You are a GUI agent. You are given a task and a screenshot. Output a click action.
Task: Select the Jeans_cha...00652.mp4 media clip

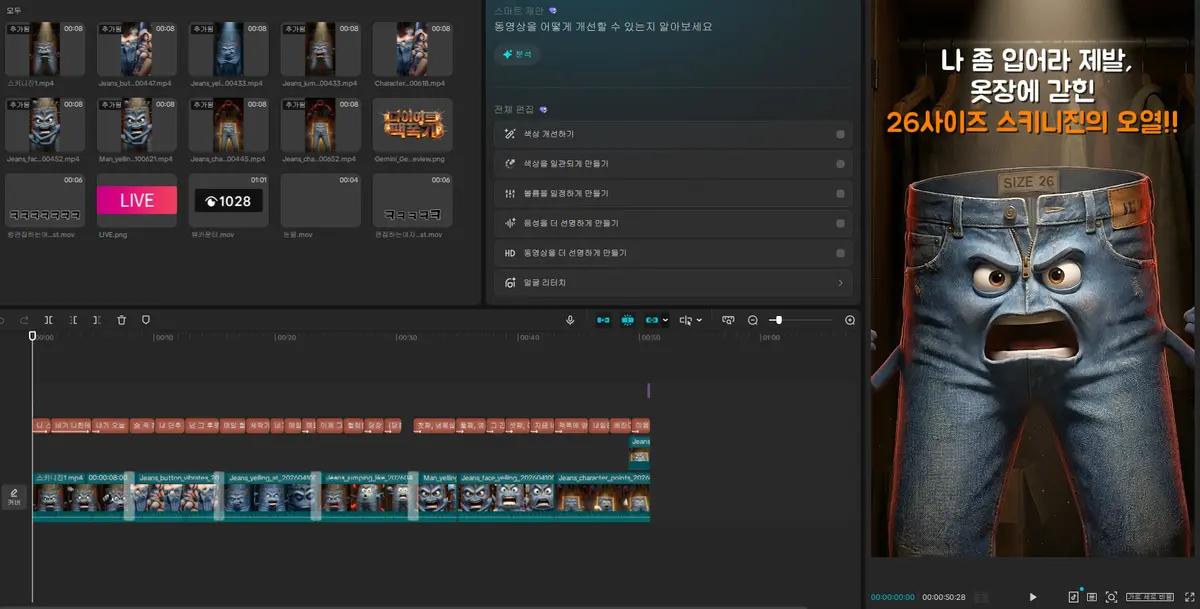tap(321, 125)
